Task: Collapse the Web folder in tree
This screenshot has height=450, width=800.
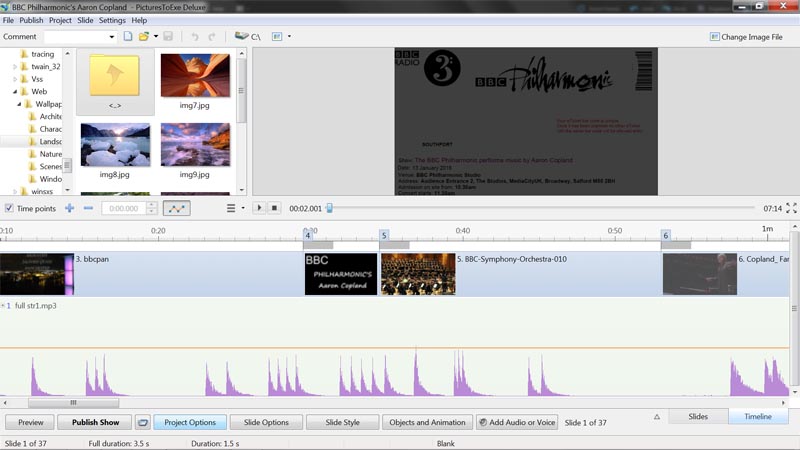Action: pos(15,91)
